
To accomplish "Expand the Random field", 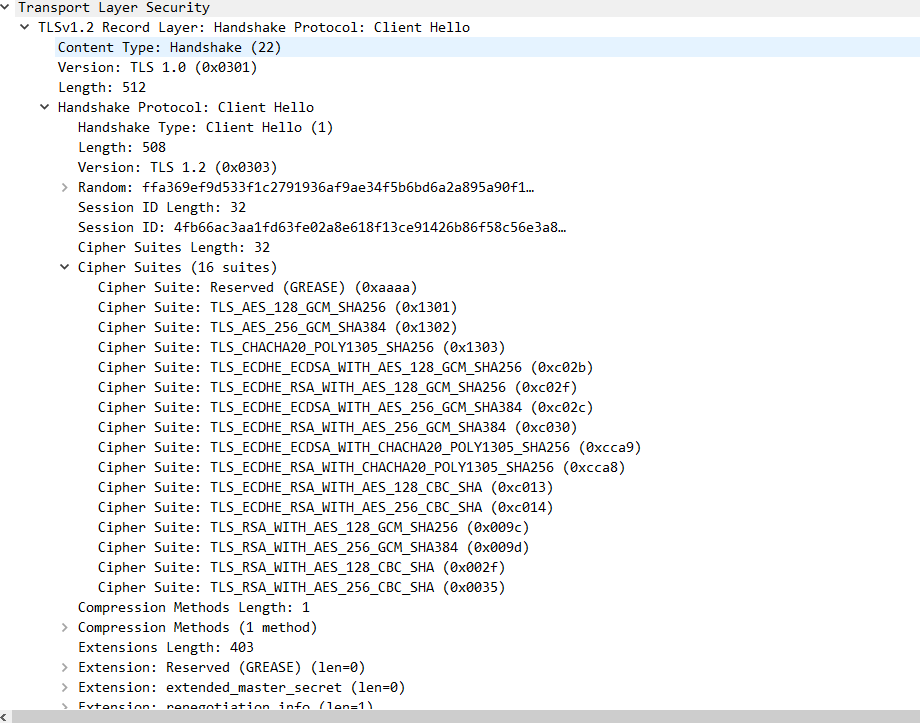I will point(65,187).
